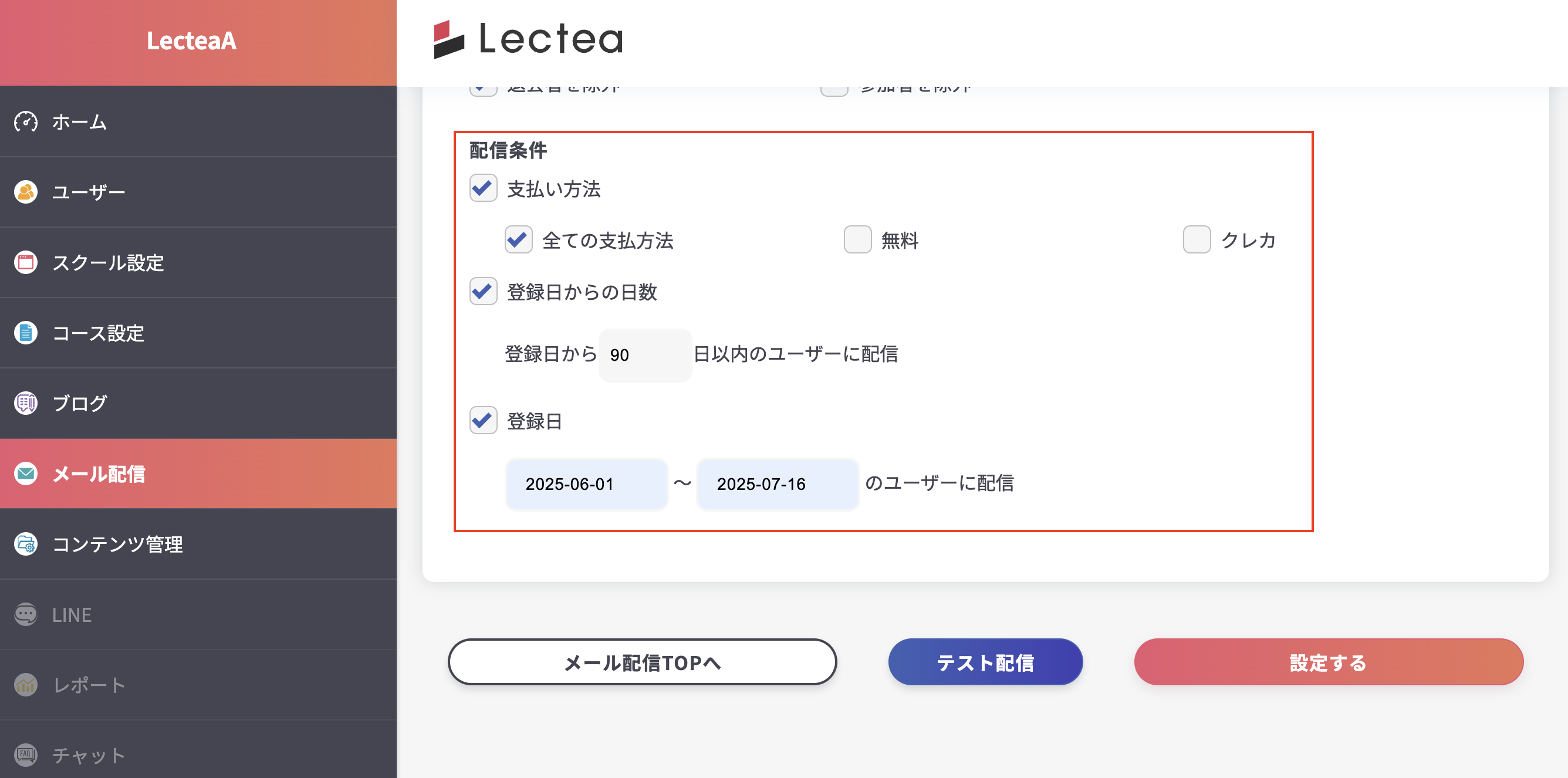Screen dimensions: 1568x778
Task: Click the User icon in sidebar
Action: (26, 192)
